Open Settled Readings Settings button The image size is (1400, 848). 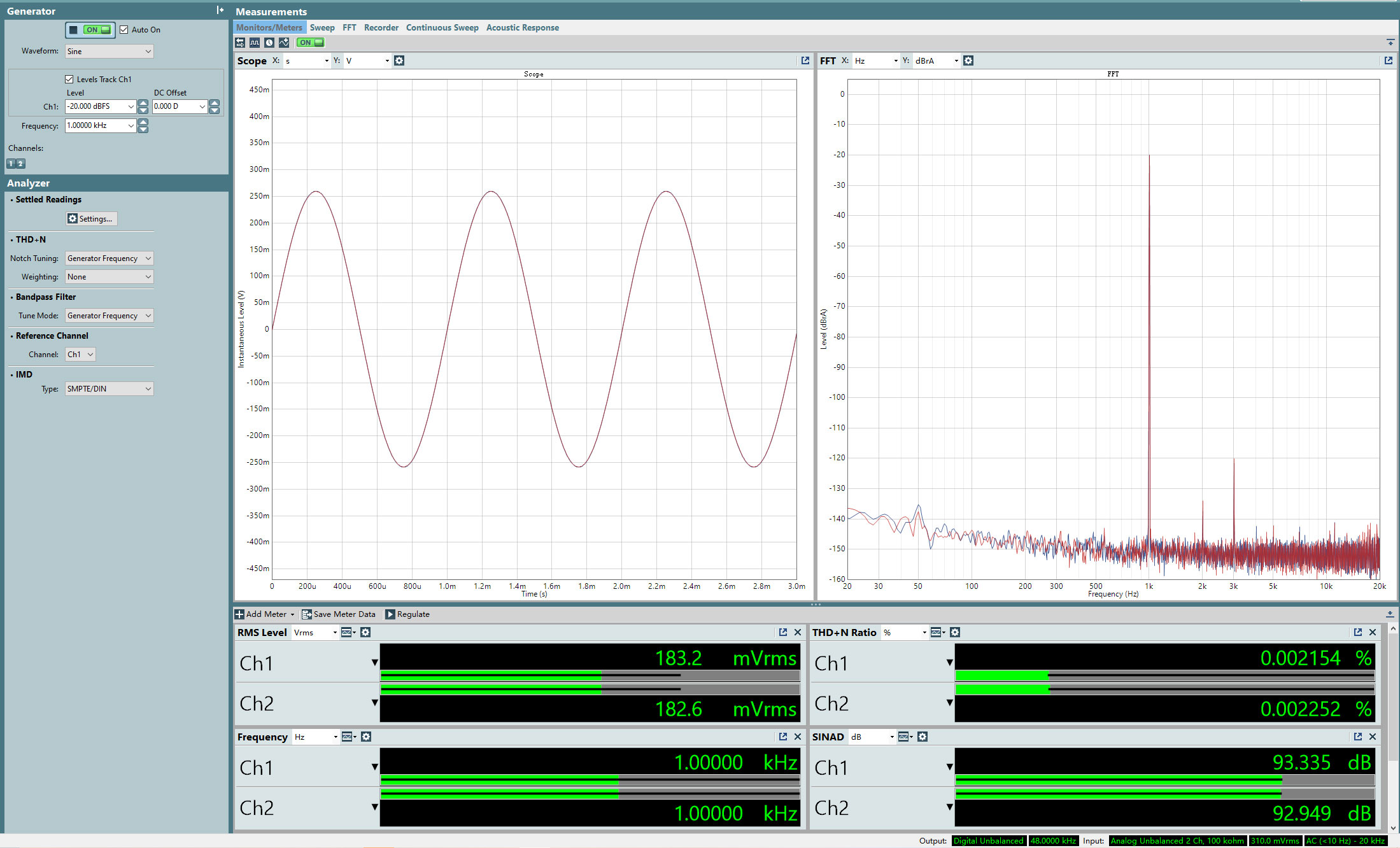click(x=92, y=219)
